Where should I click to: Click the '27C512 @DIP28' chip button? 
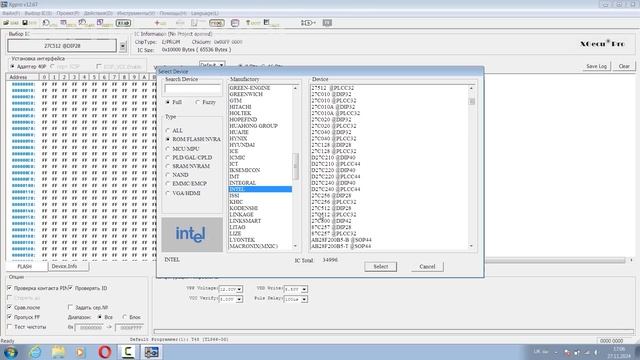point(62,46)
